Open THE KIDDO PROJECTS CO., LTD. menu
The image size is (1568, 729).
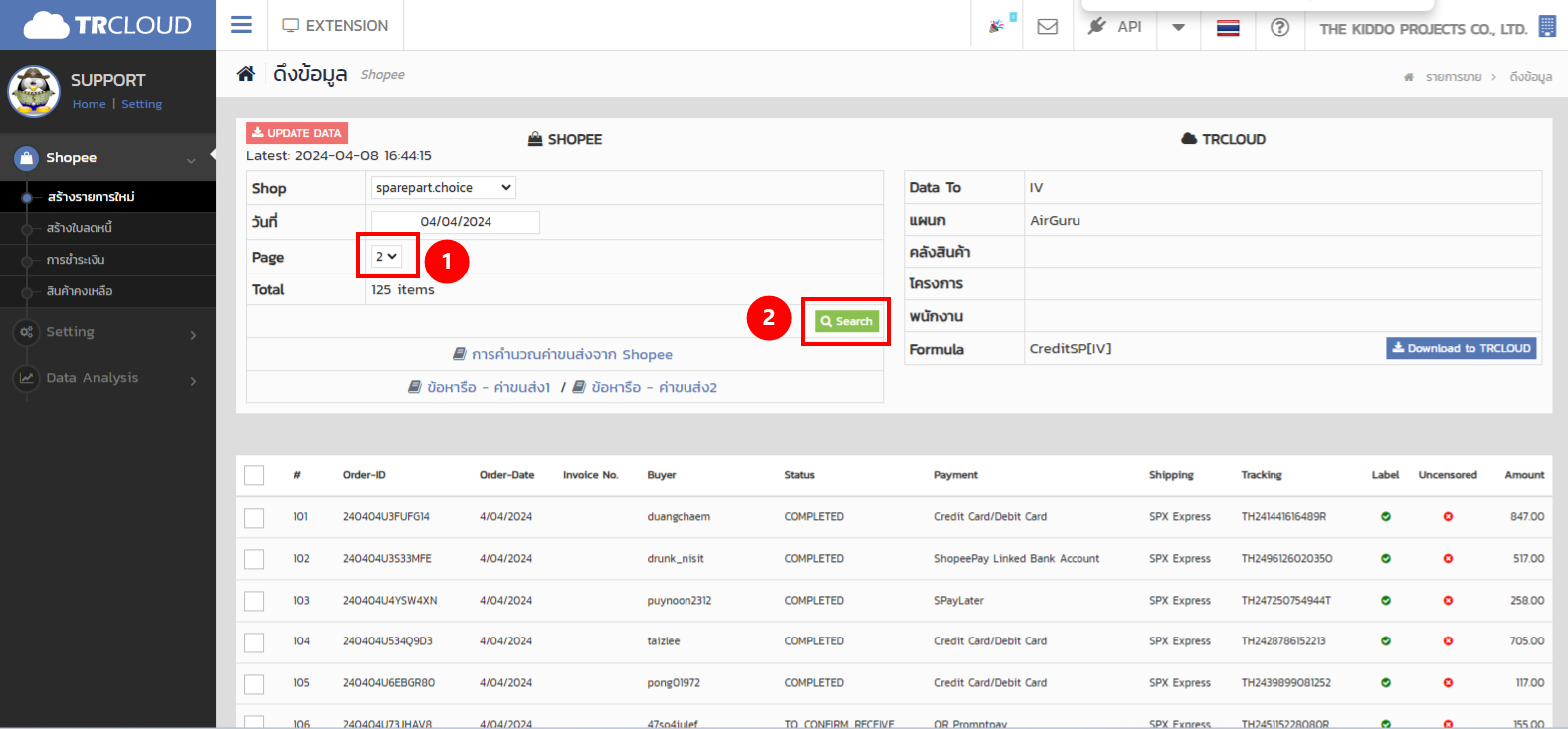point(1423,29)
